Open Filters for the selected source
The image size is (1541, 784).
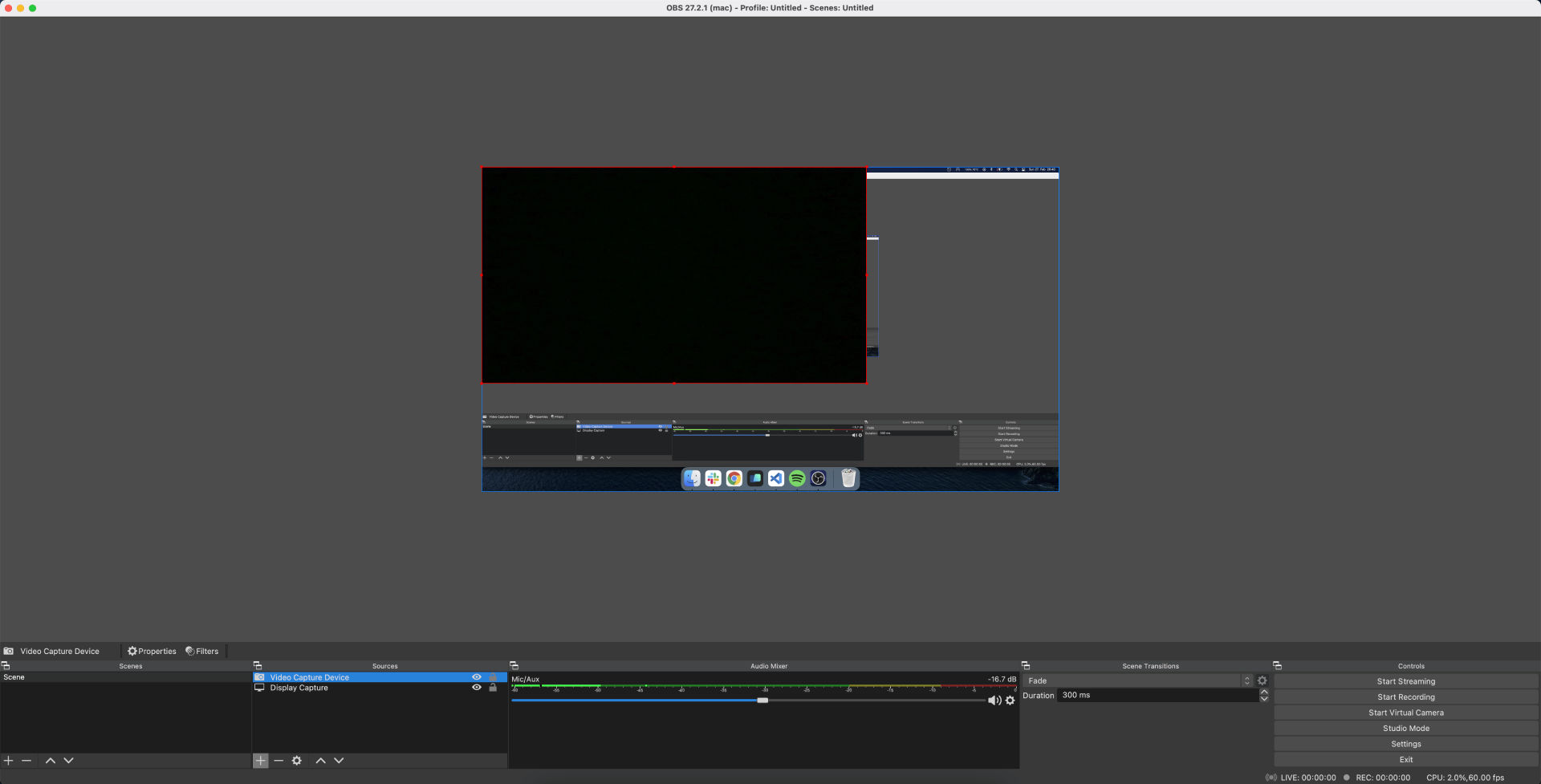(201, 651)
